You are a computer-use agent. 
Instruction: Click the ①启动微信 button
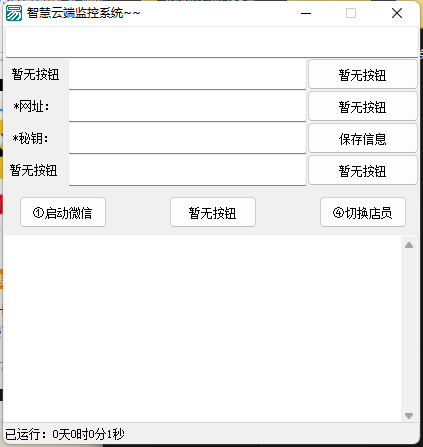[x=63, y=212]
